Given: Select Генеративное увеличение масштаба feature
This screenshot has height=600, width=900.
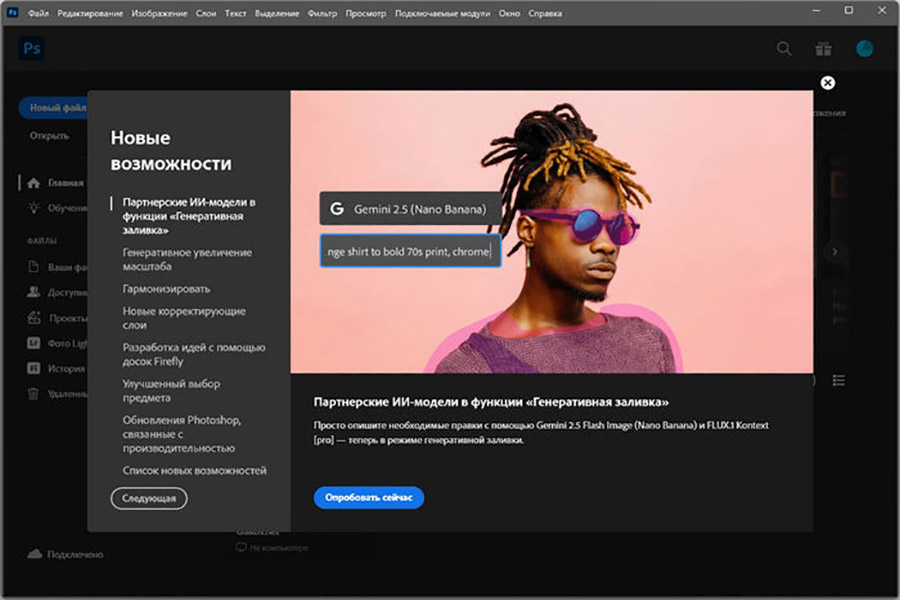Looking at the screenshot, I should pos(186,260).
